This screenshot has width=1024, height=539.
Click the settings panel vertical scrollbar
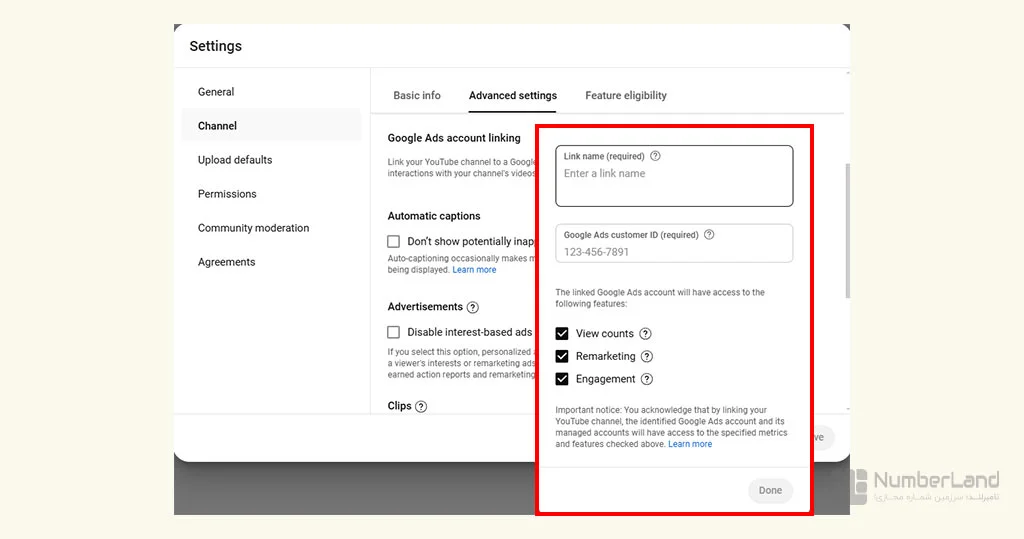pyautogui.click(x=848, y=231)
